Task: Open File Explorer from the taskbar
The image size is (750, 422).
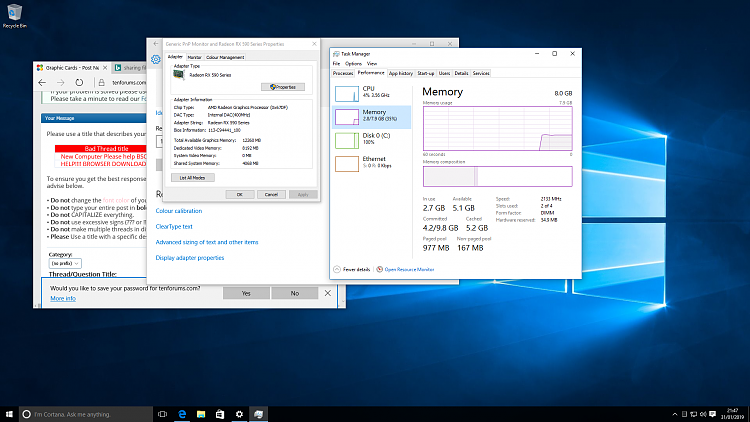Action: pyautogui.click(x=201, y=414)
